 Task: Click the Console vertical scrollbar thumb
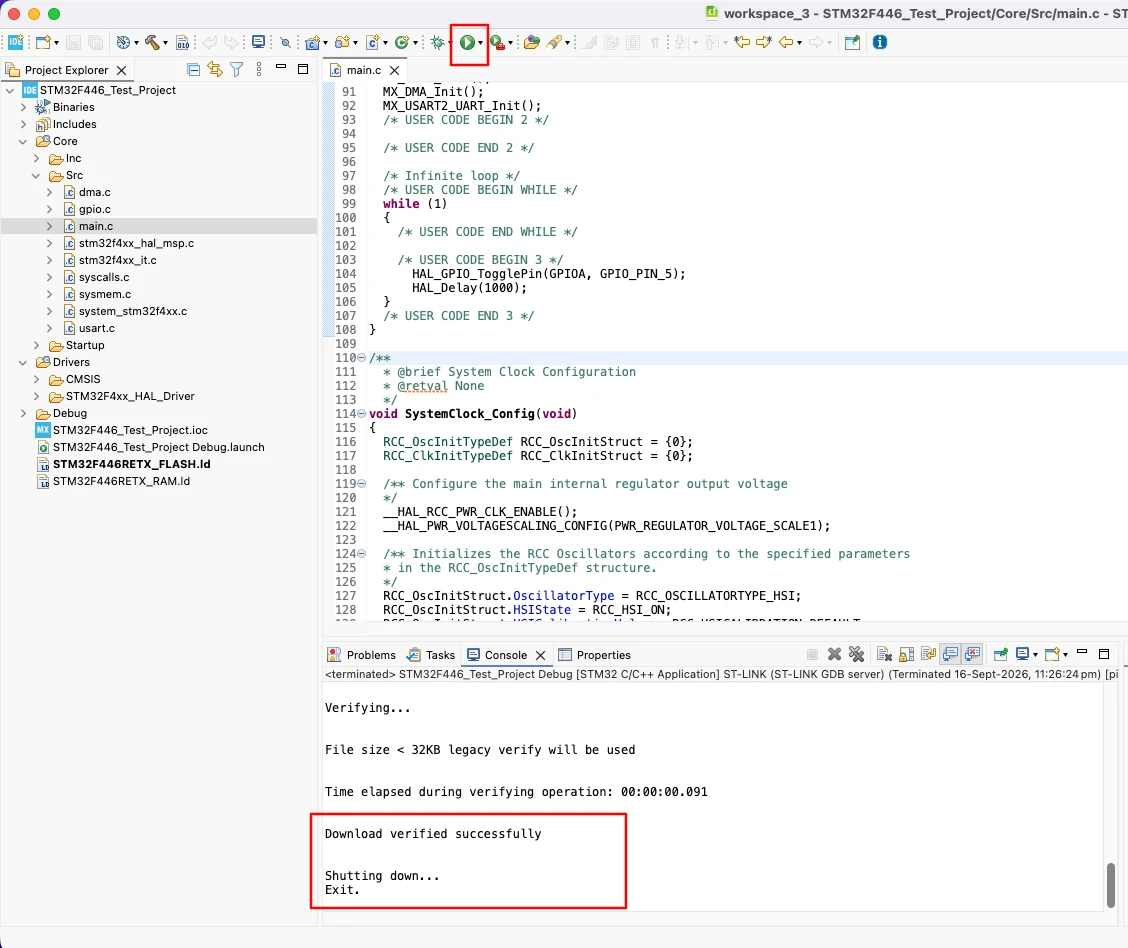pyautogui.click(x=1111, y=885)
